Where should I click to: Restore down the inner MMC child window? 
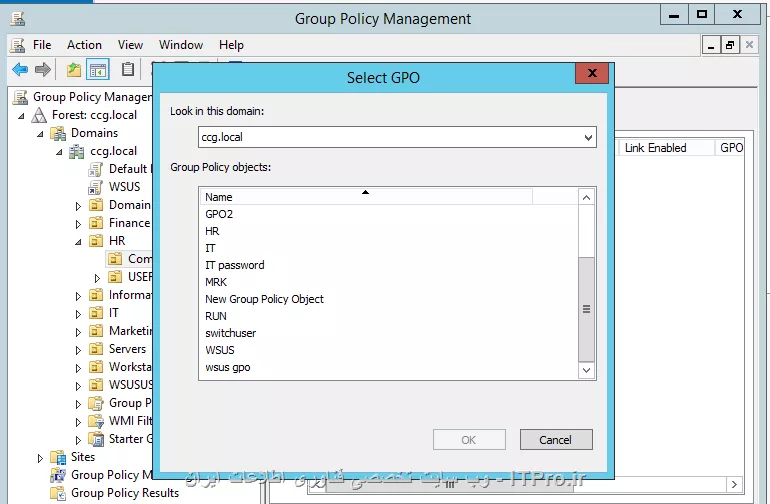pyautogui.click(x=730, y=45)
